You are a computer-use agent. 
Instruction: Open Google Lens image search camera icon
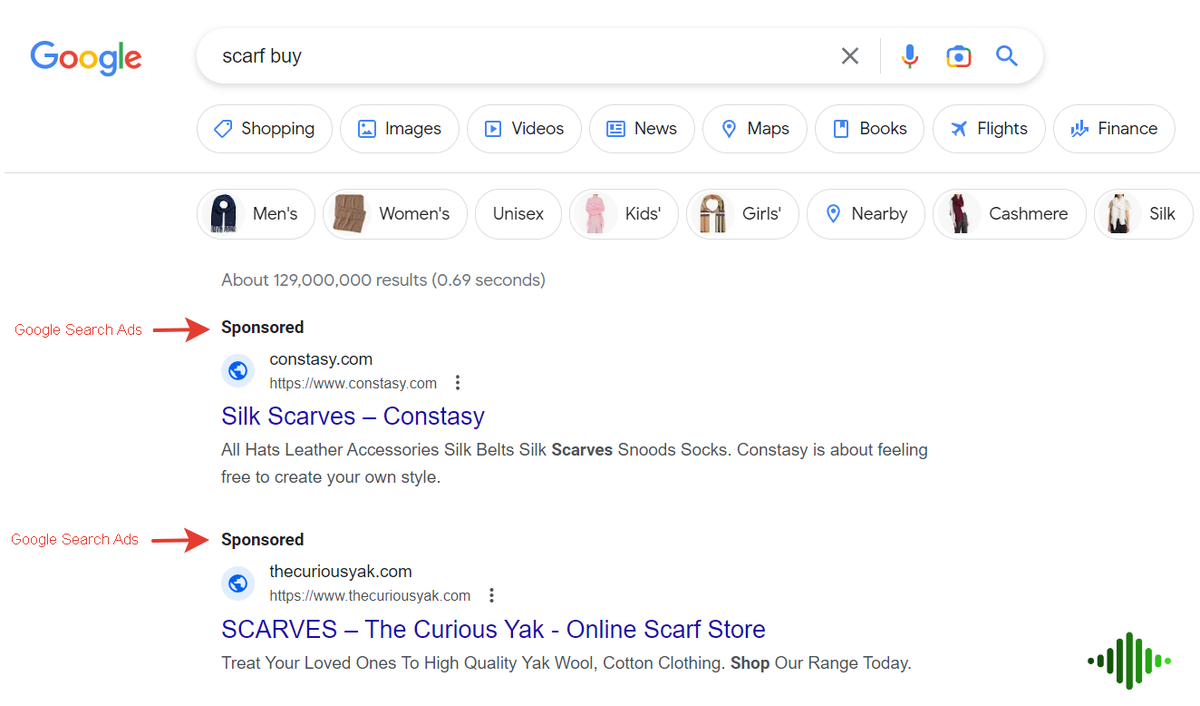pos(958,56)
